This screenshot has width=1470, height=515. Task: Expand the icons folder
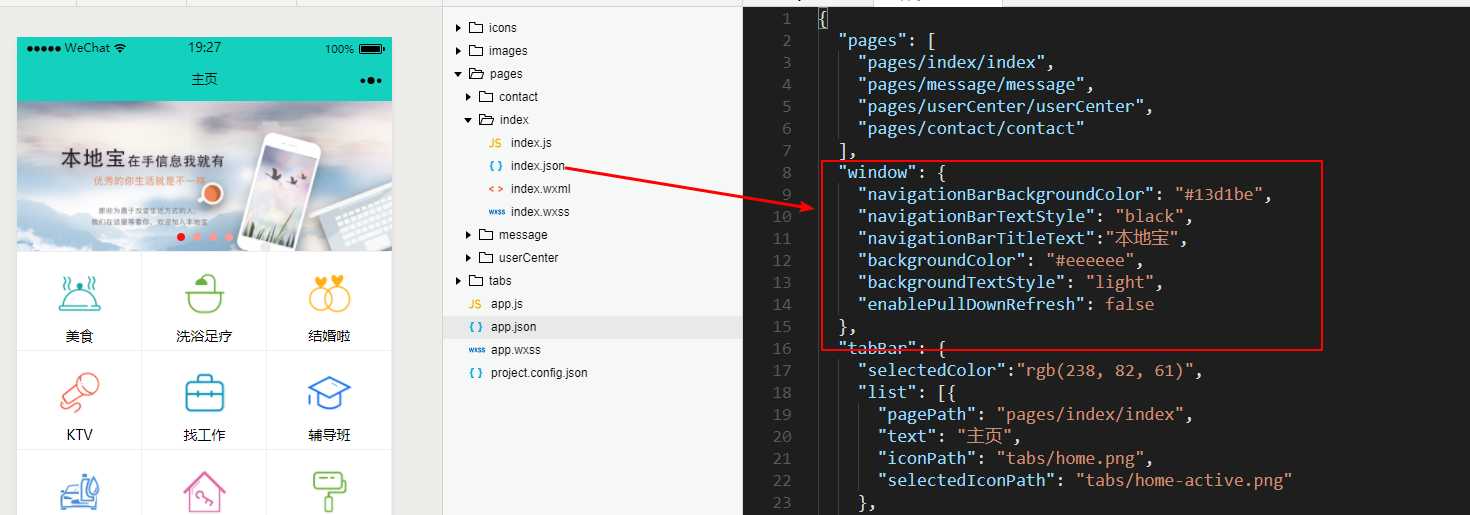[459, 28]
